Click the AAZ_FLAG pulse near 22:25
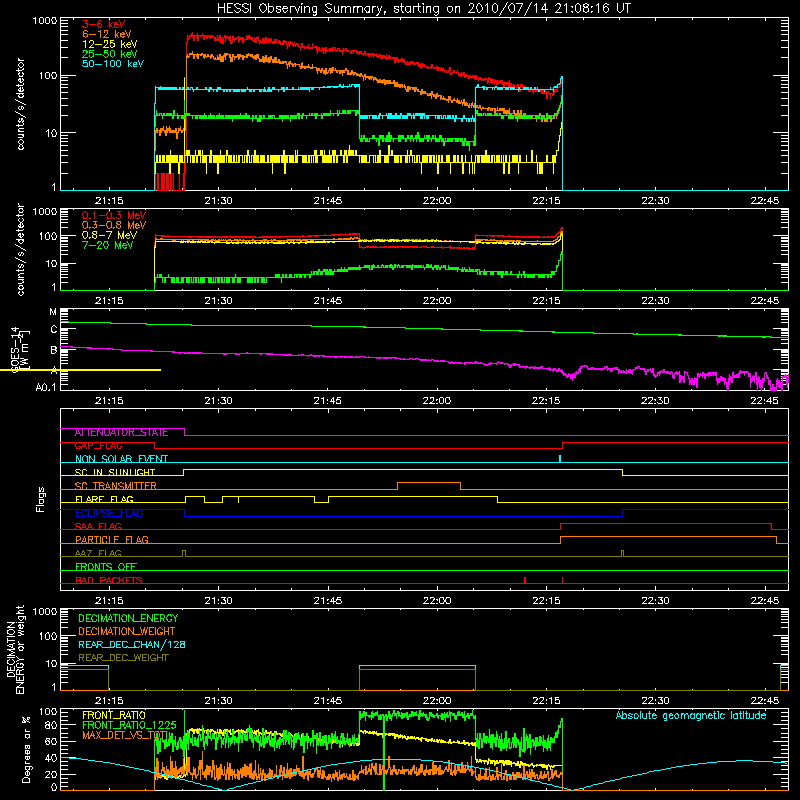800x800 pixels. (x=622, y=553)
